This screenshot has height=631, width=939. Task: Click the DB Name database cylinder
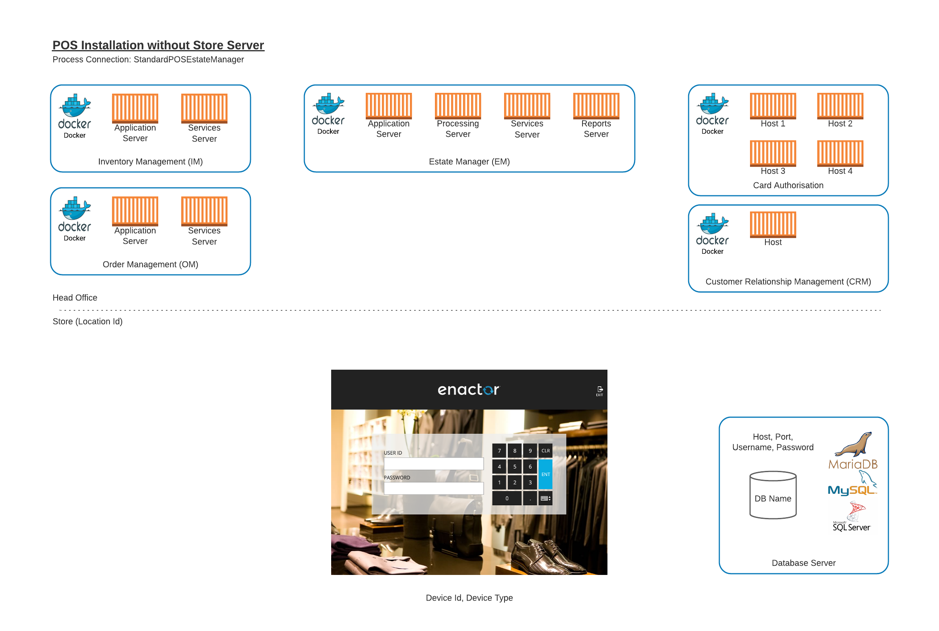771,495
